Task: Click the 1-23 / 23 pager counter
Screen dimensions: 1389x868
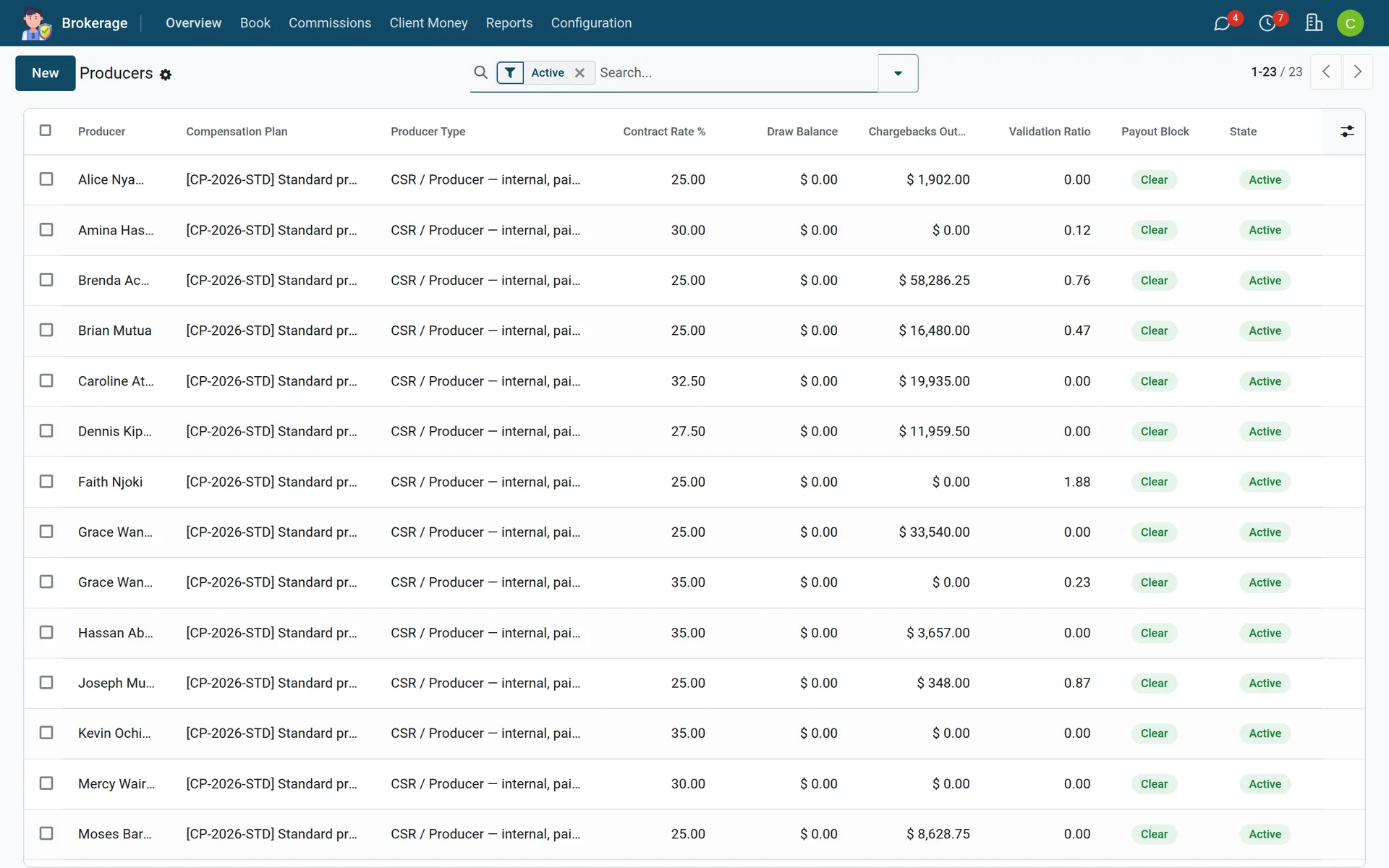Action: click(x=1277, y=72)
